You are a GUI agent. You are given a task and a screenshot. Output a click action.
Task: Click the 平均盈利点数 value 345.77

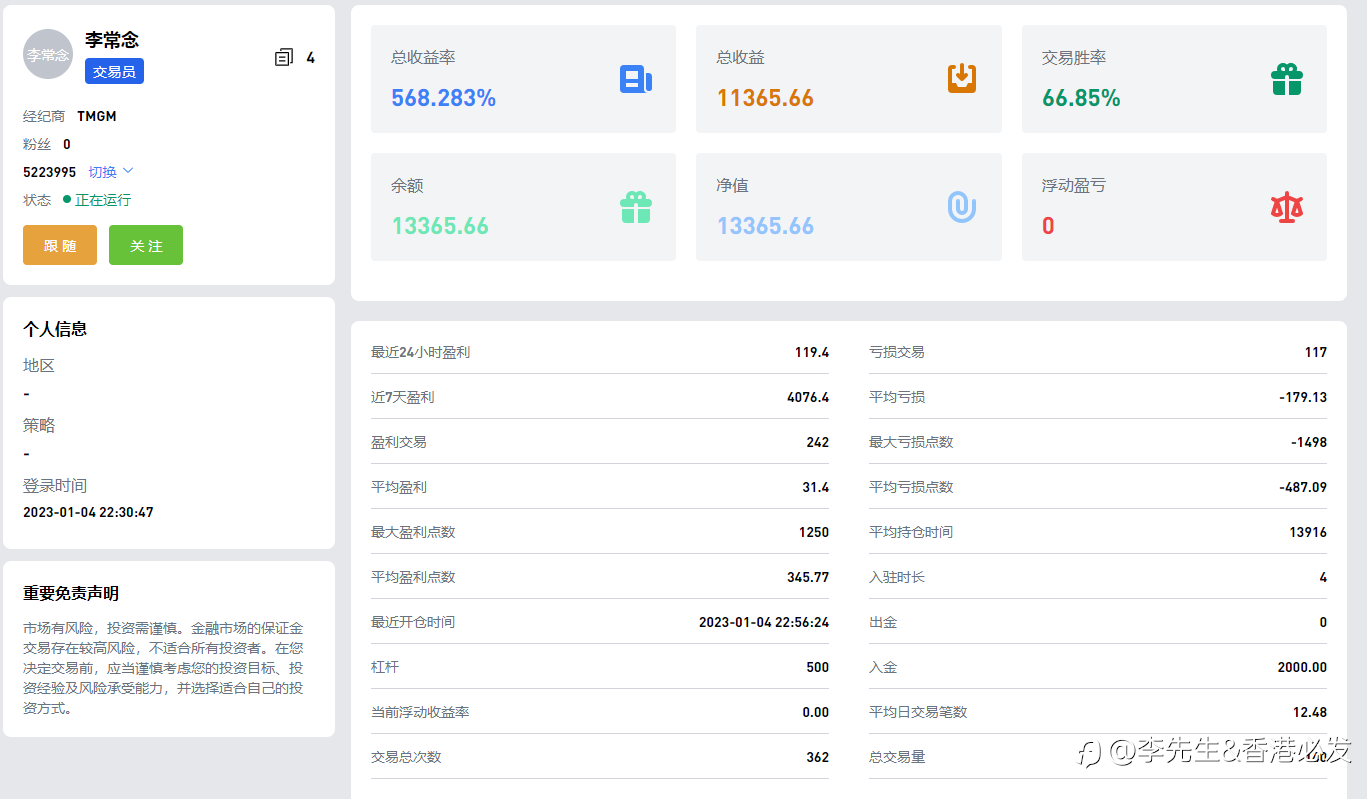pos(808,577)
